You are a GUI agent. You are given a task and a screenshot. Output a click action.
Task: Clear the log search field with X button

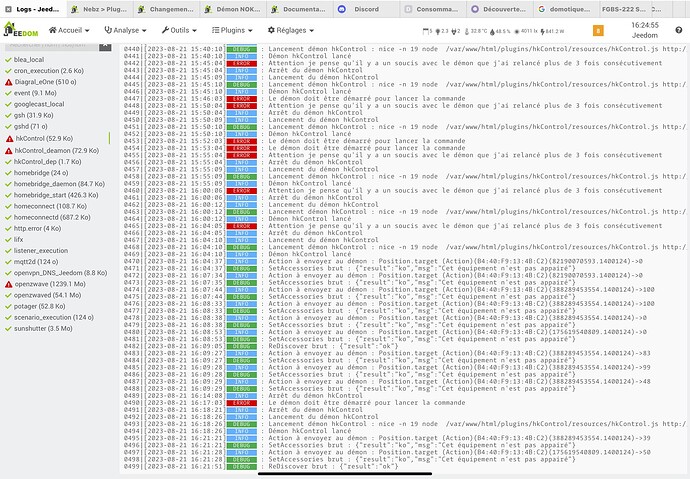[105, 46]
